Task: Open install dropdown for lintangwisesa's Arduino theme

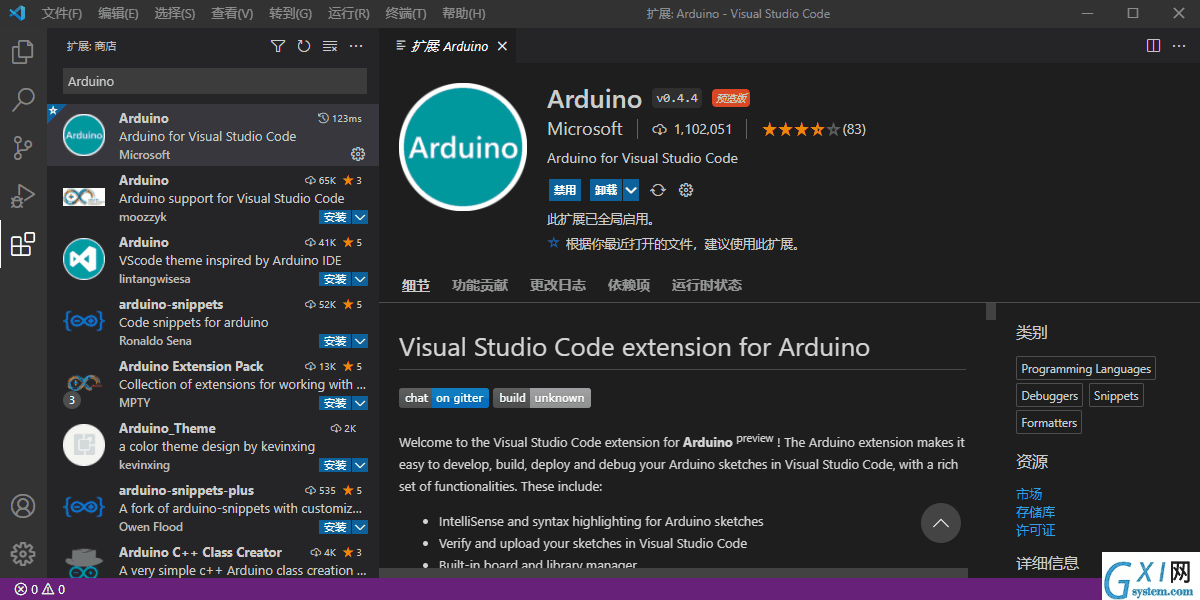Action: 360,279
